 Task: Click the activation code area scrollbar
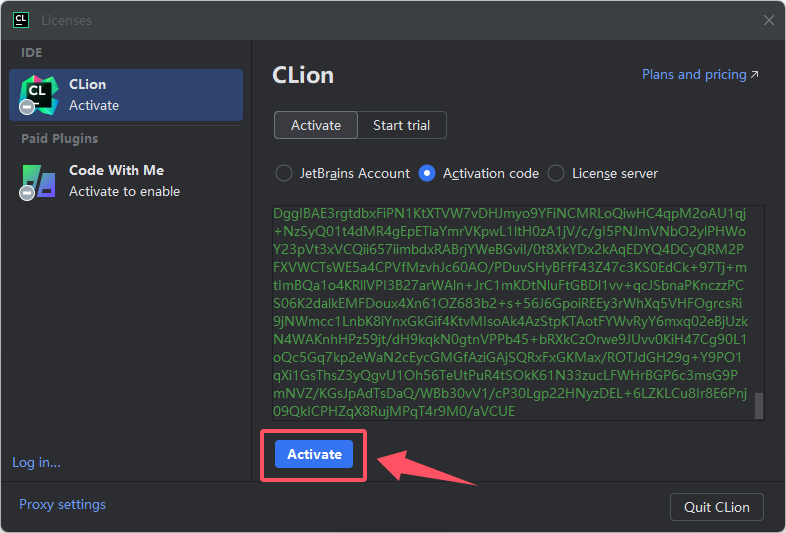click(759, 405)
